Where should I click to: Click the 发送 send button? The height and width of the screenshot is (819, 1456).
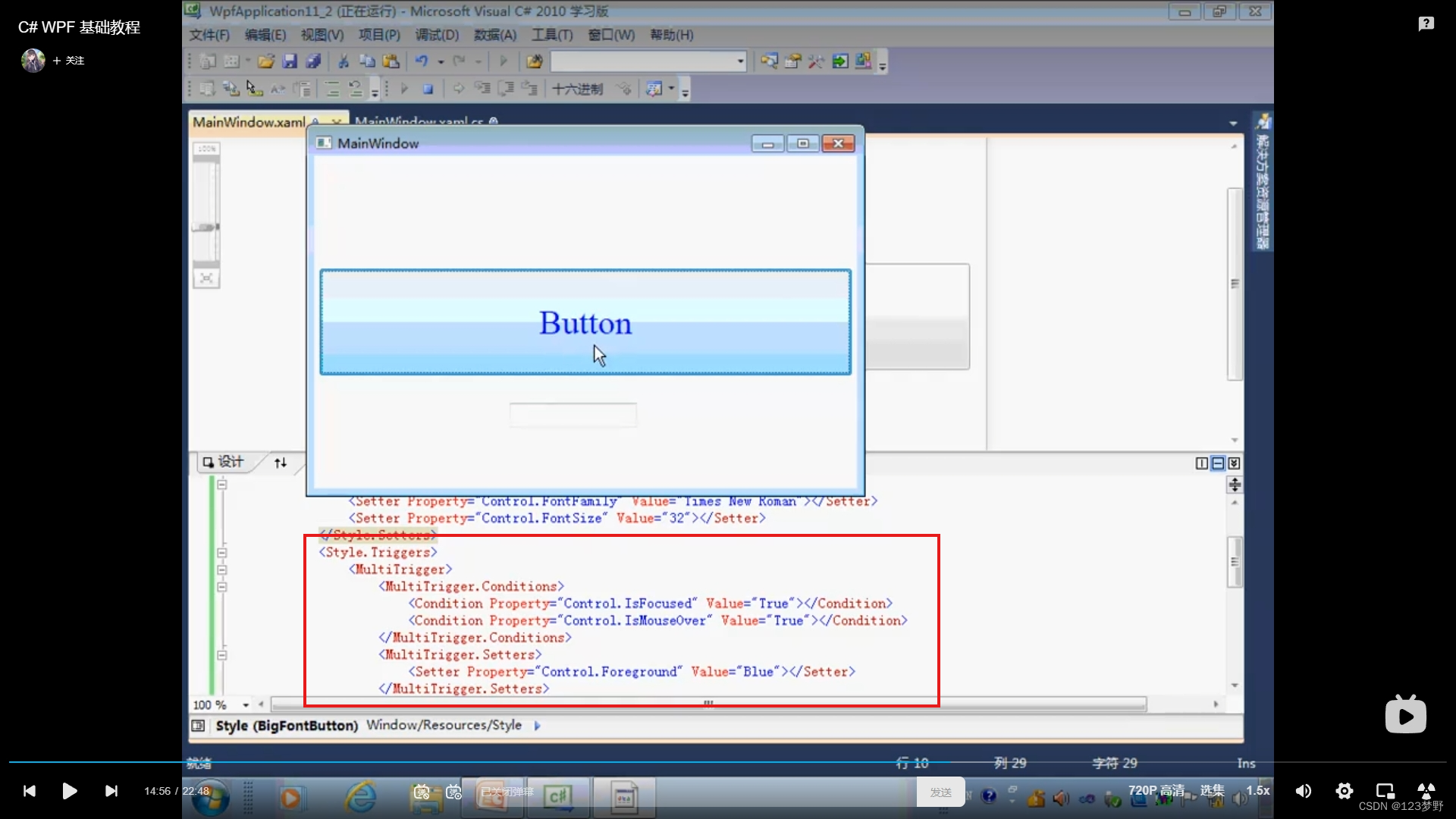(940, 792)
